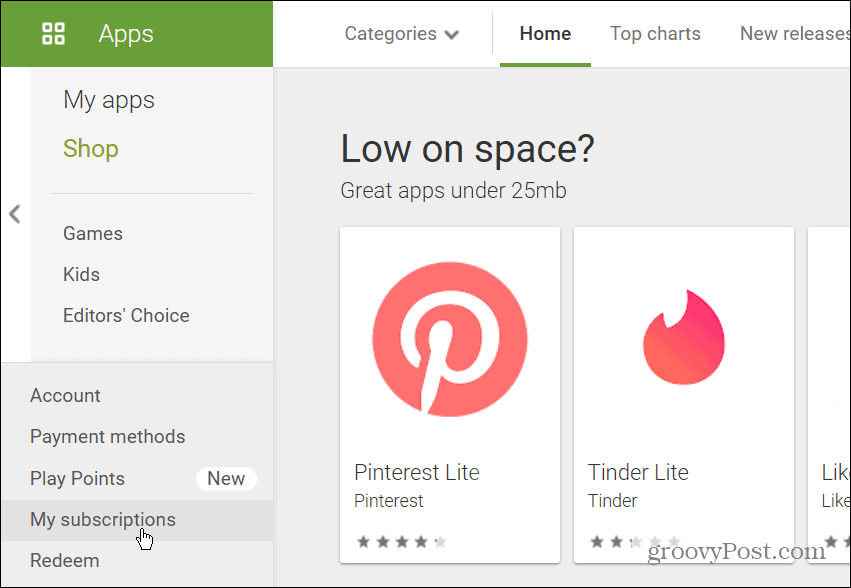This screenshot has height=588, width=851.
Task: Select My subscriptions
Action: tap(103, 519)
